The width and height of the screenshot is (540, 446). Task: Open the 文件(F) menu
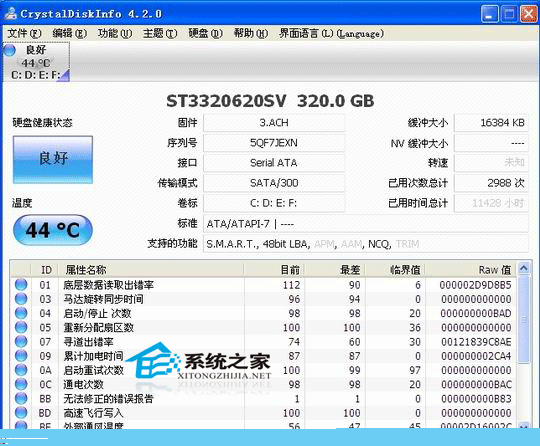[x=24, y=33]
